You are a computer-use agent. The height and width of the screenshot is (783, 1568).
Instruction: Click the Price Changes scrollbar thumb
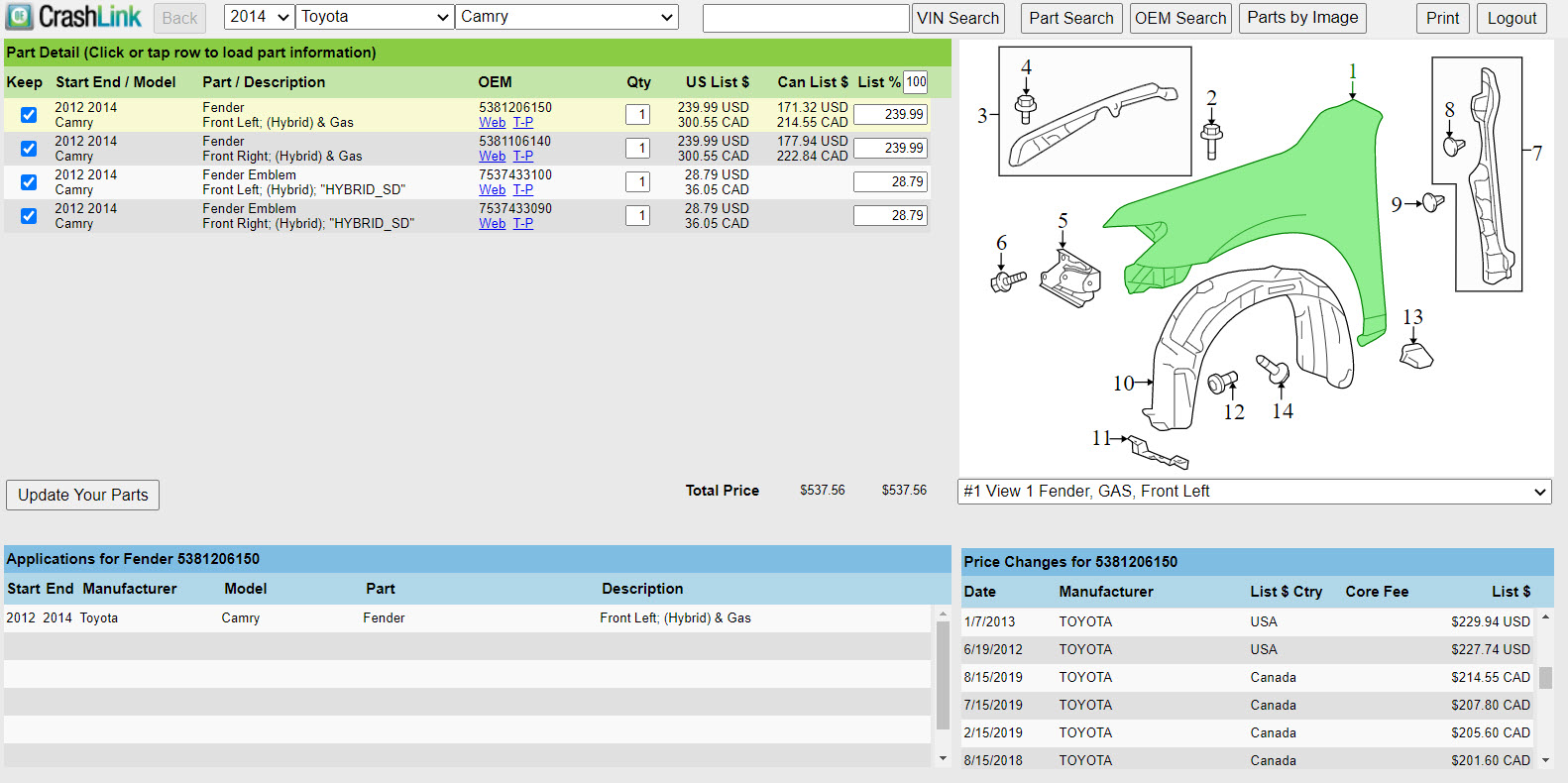click(1545, 678)
